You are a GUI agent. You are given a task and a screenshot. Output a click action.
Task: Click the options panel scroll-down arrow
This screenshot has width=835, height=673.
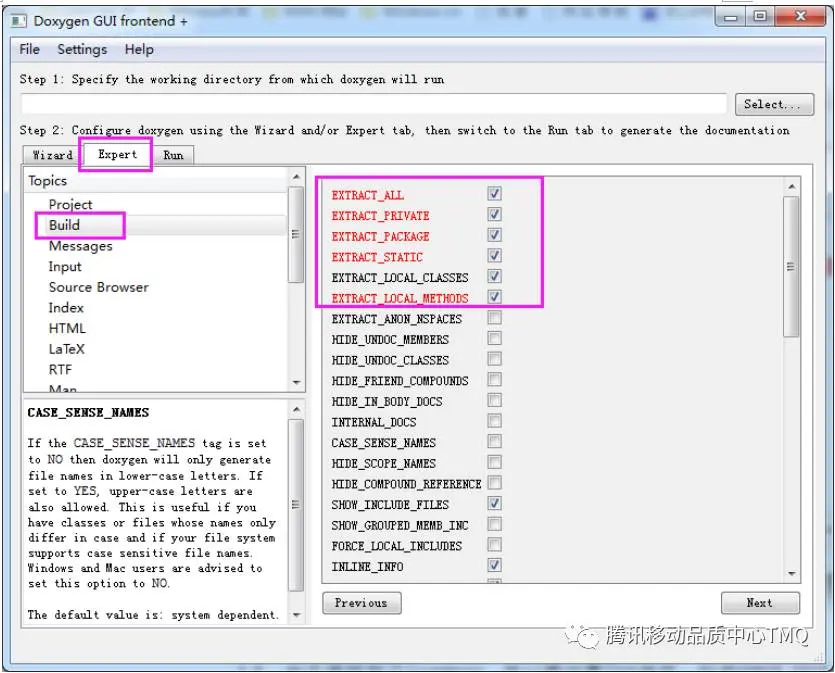[x=792, y=574]
